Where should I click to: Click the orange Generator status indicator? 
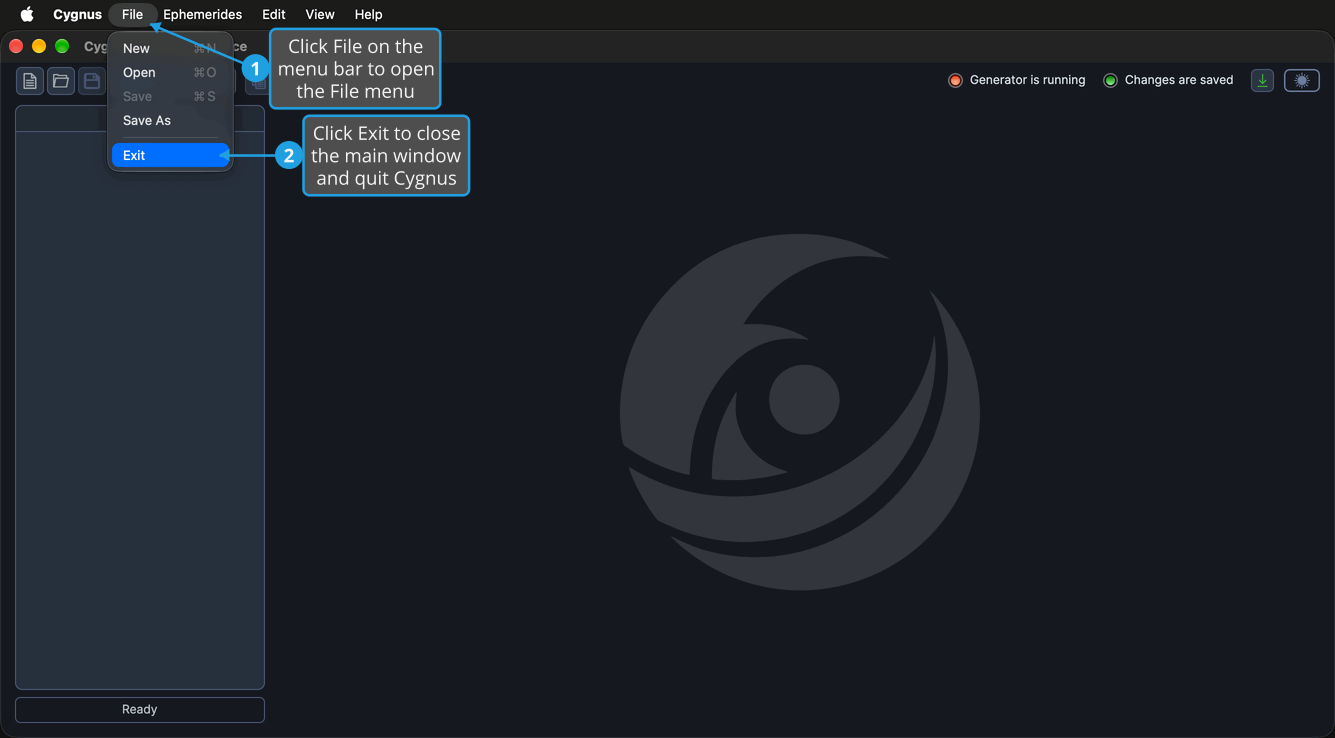pos(955,80)
